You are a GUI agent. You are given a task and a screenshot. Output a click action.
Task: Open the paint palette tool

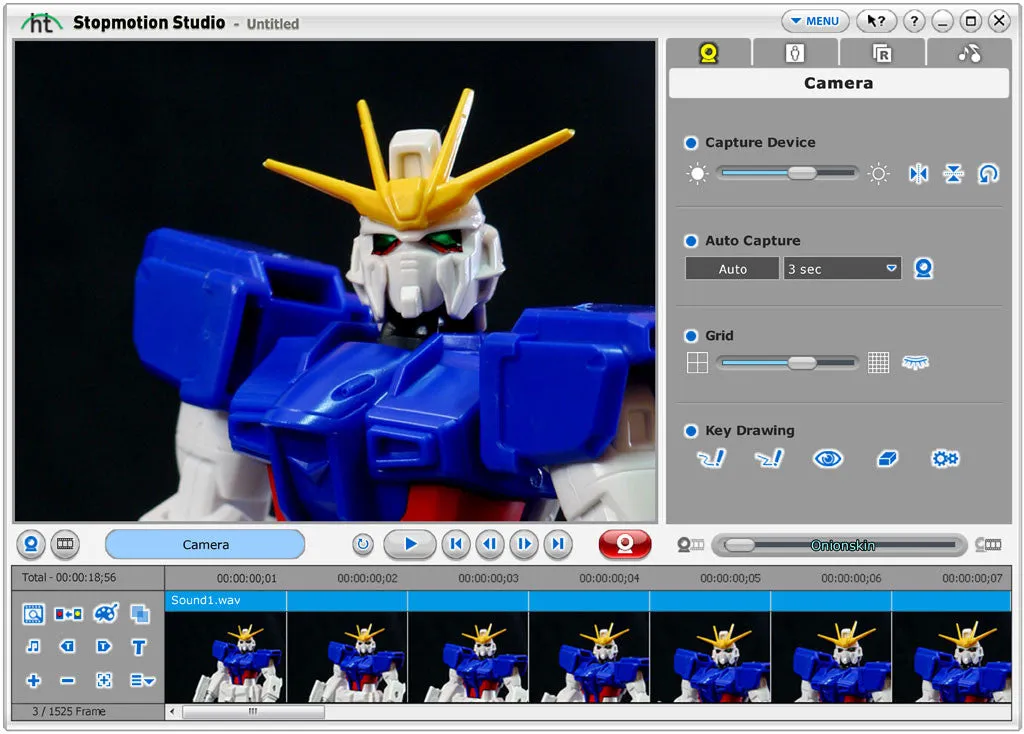click(106, 613)
